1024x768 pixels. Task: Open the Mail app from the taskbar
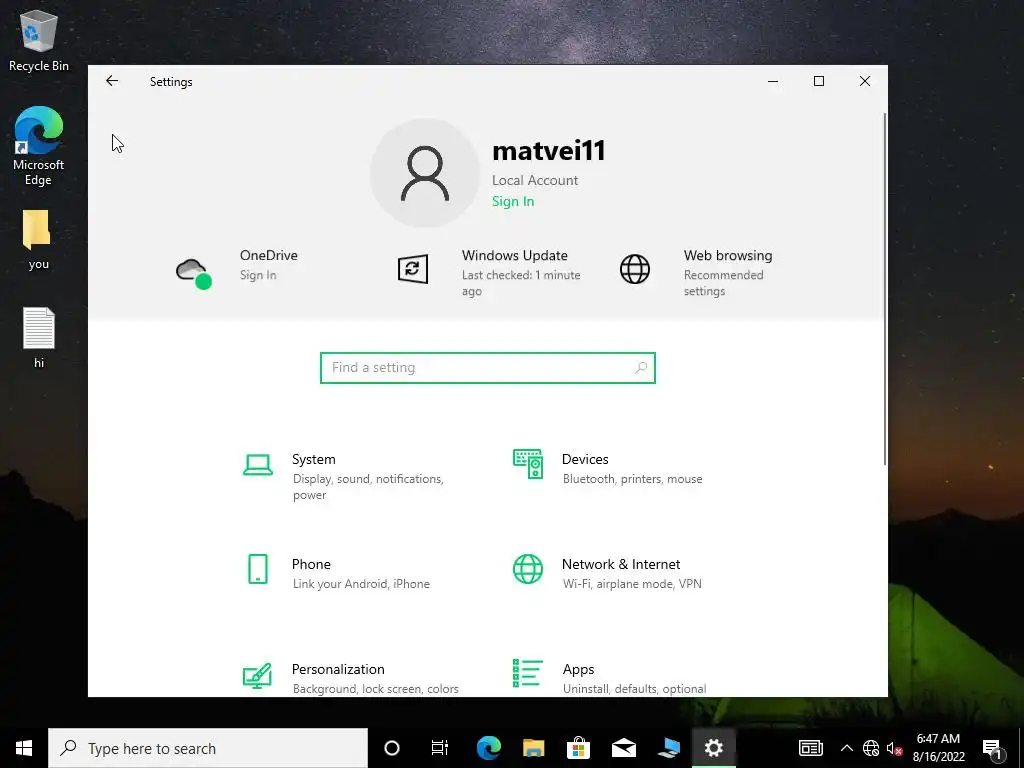624,748
